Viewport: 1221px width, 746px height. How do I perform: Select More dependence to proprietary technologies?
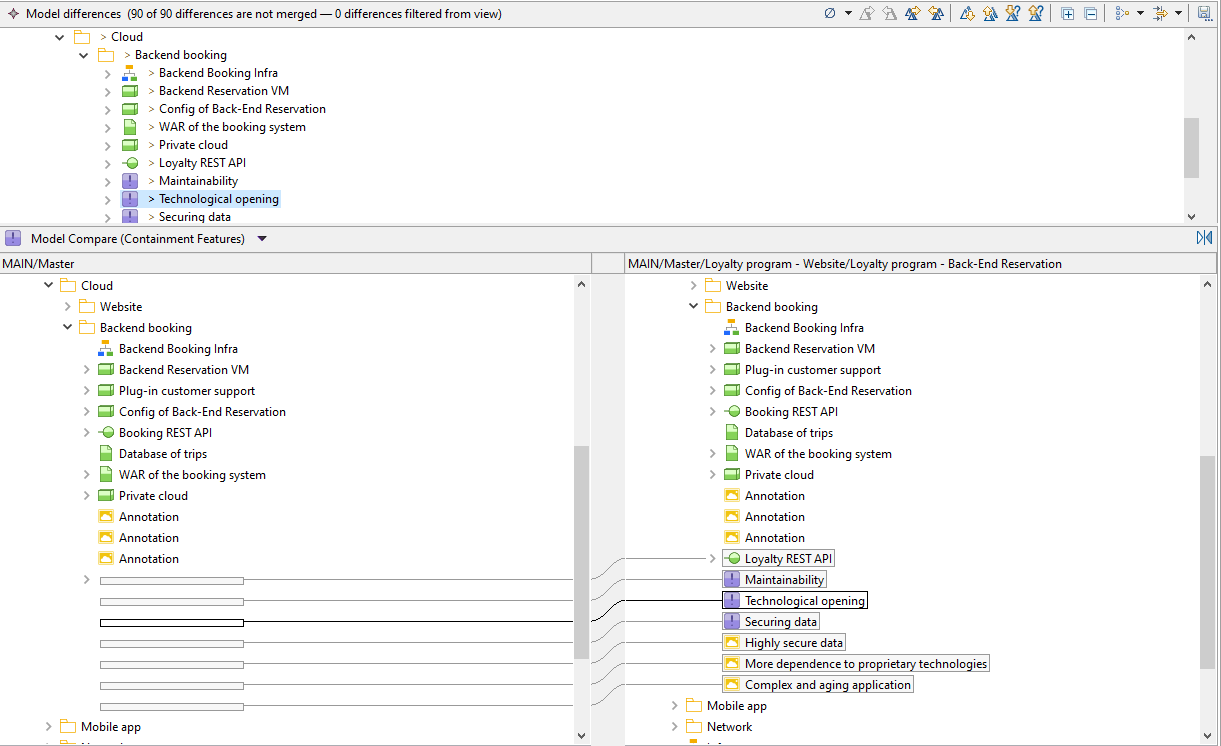tap(865, 664)
